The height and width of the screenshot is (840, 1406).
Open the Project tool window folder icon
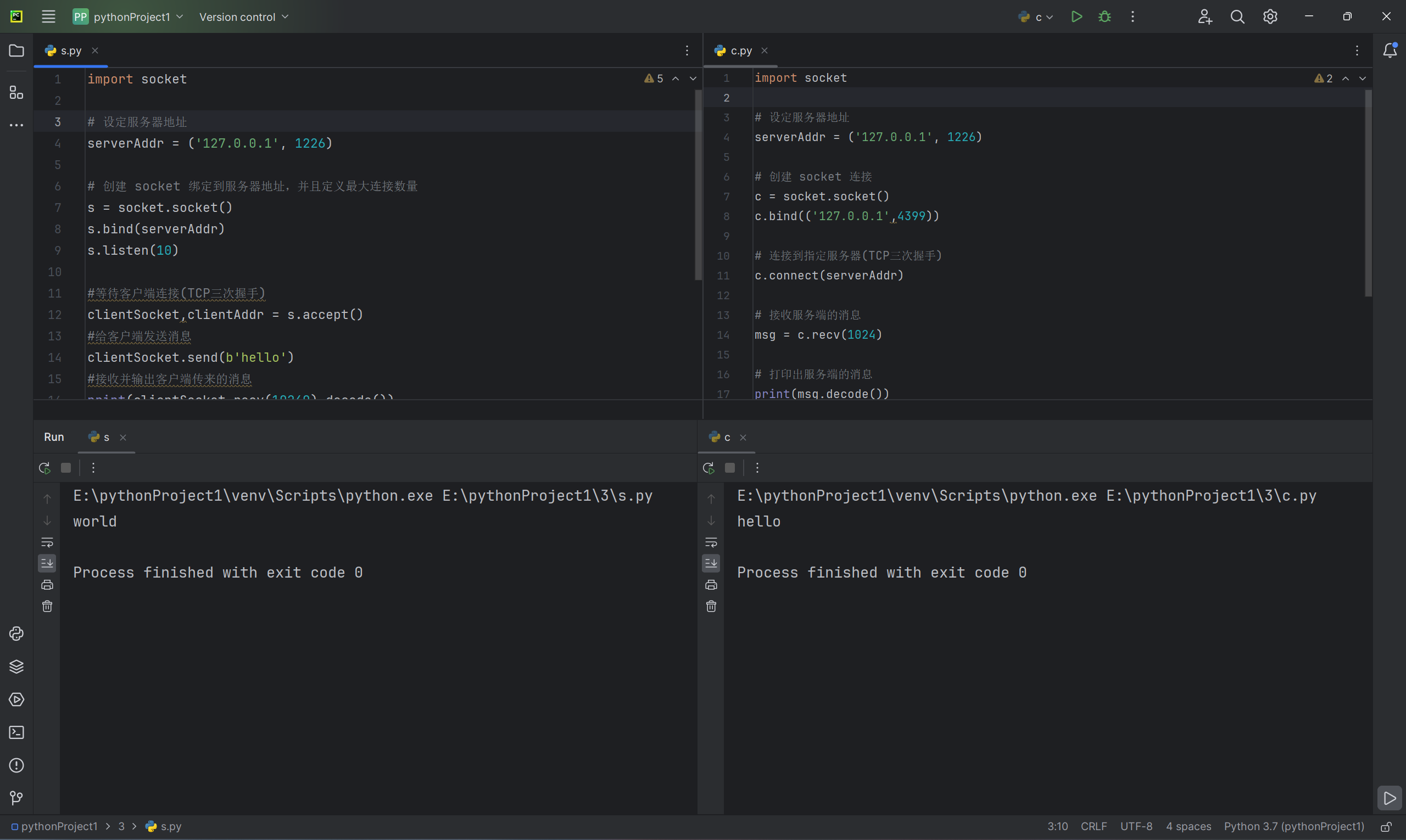[x=16, y=51]
